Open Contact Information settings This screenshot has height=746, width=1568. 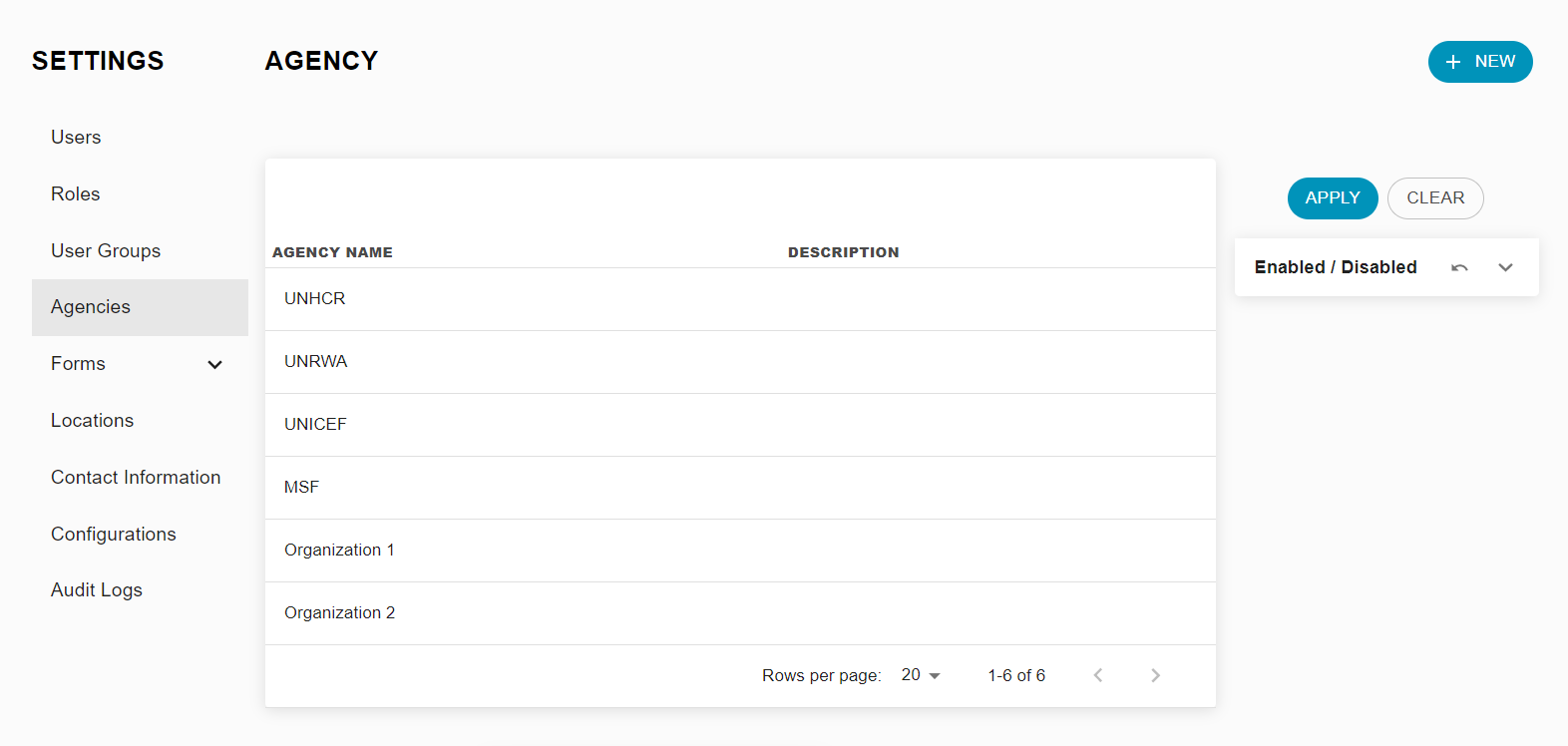point(140,478)
